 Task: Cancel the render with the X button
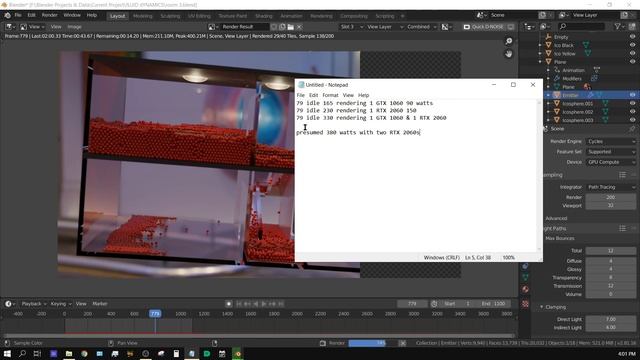click(402, 343)
